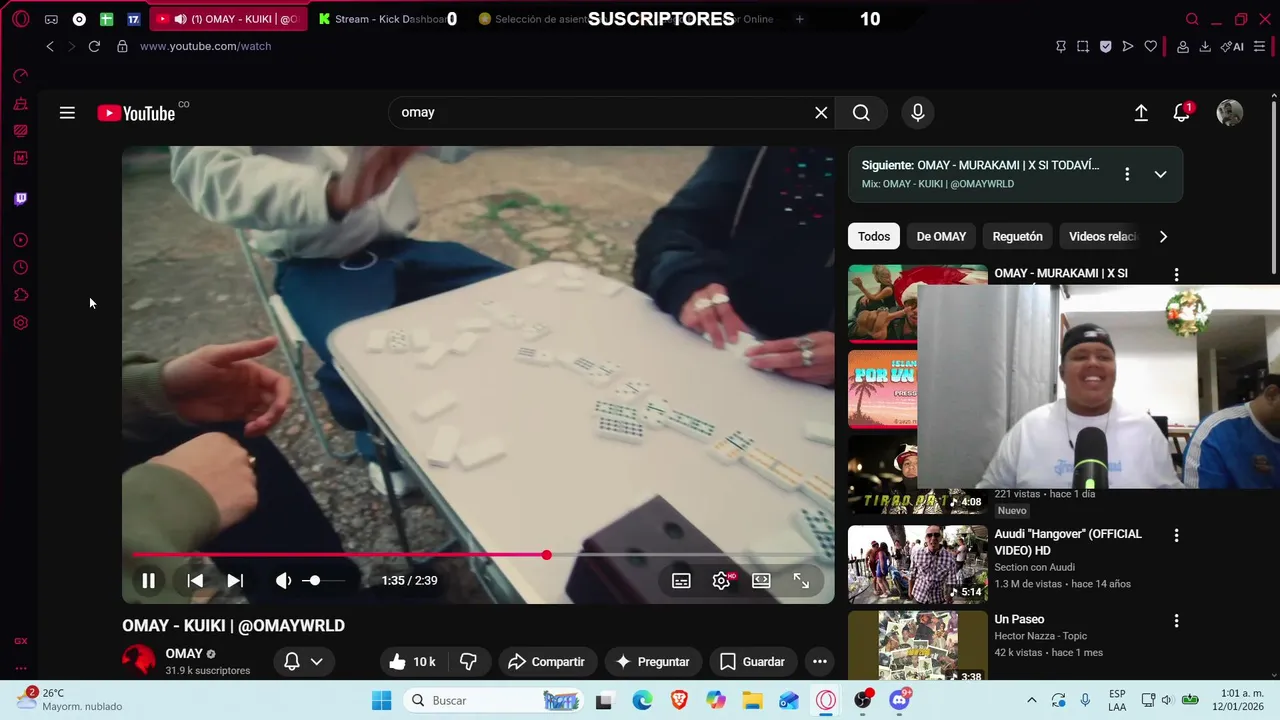Image resolution: width=1280 pixels, height=720 pixels.
Task: Switch to theater mode
Action: tap(761, 581)
